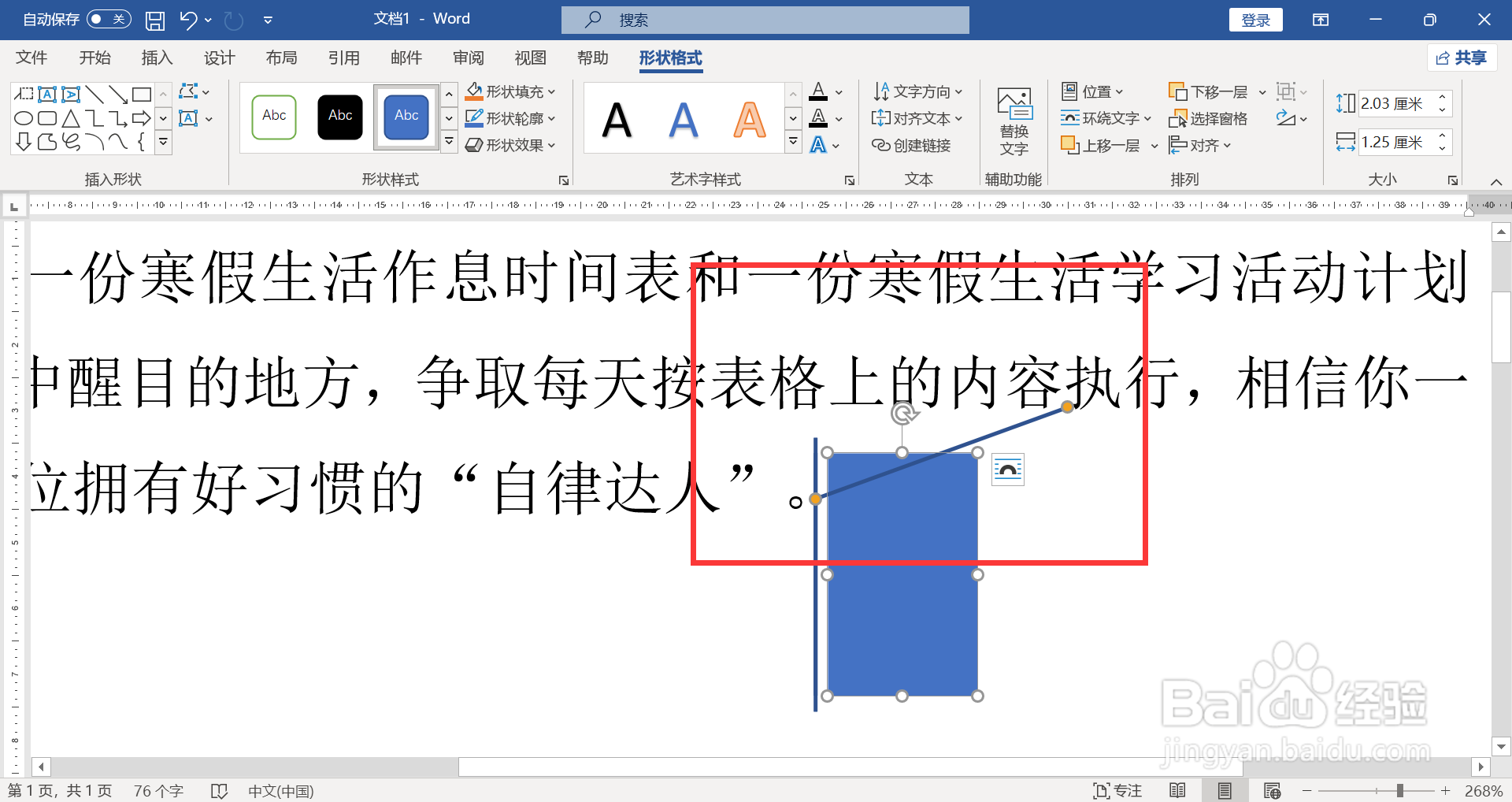Open the text fill color A icon
Screen dimensions: 1512x802
tap(819, 92)
